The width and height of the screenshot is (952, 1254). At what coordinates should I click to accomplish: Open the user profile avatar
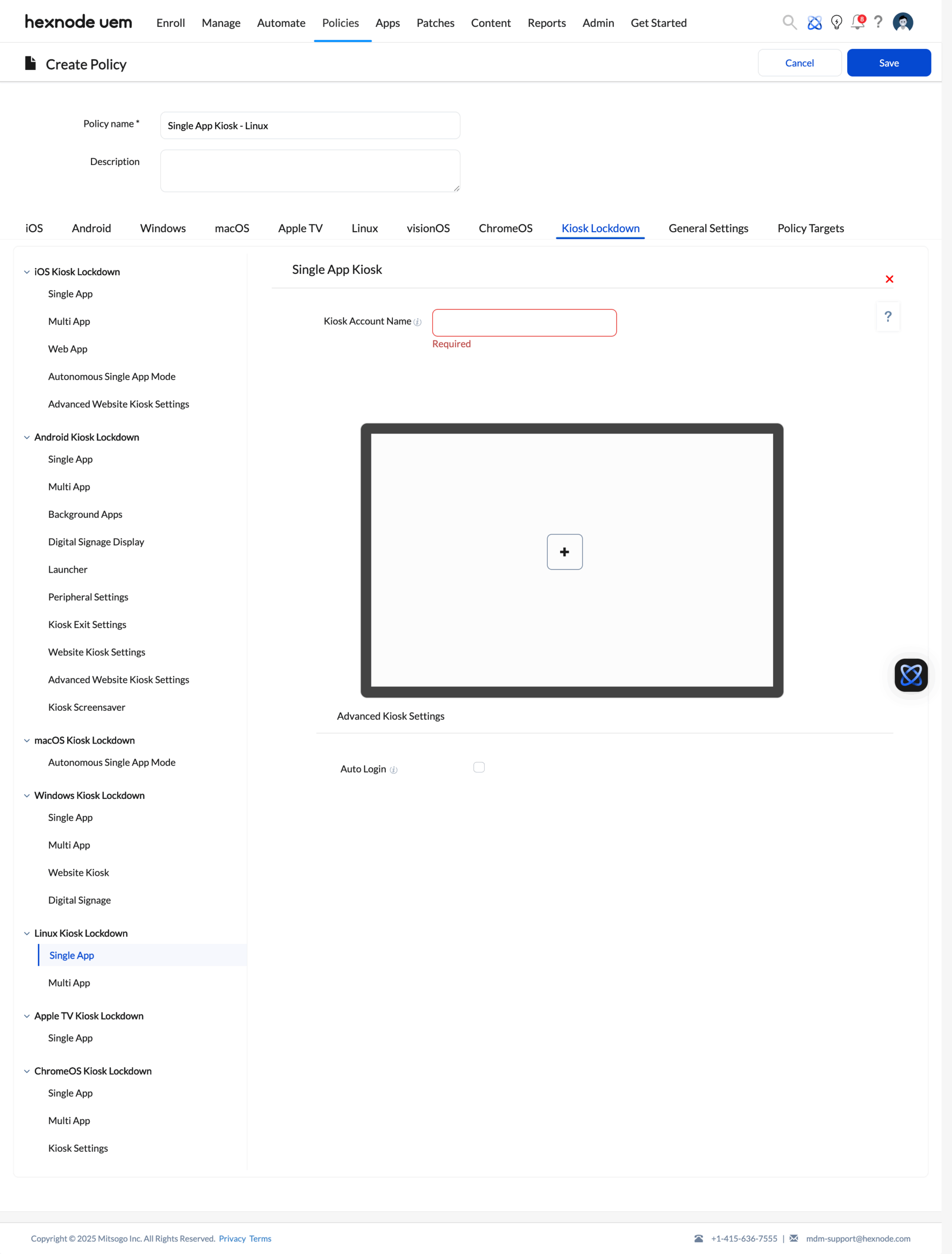(903, 23)
